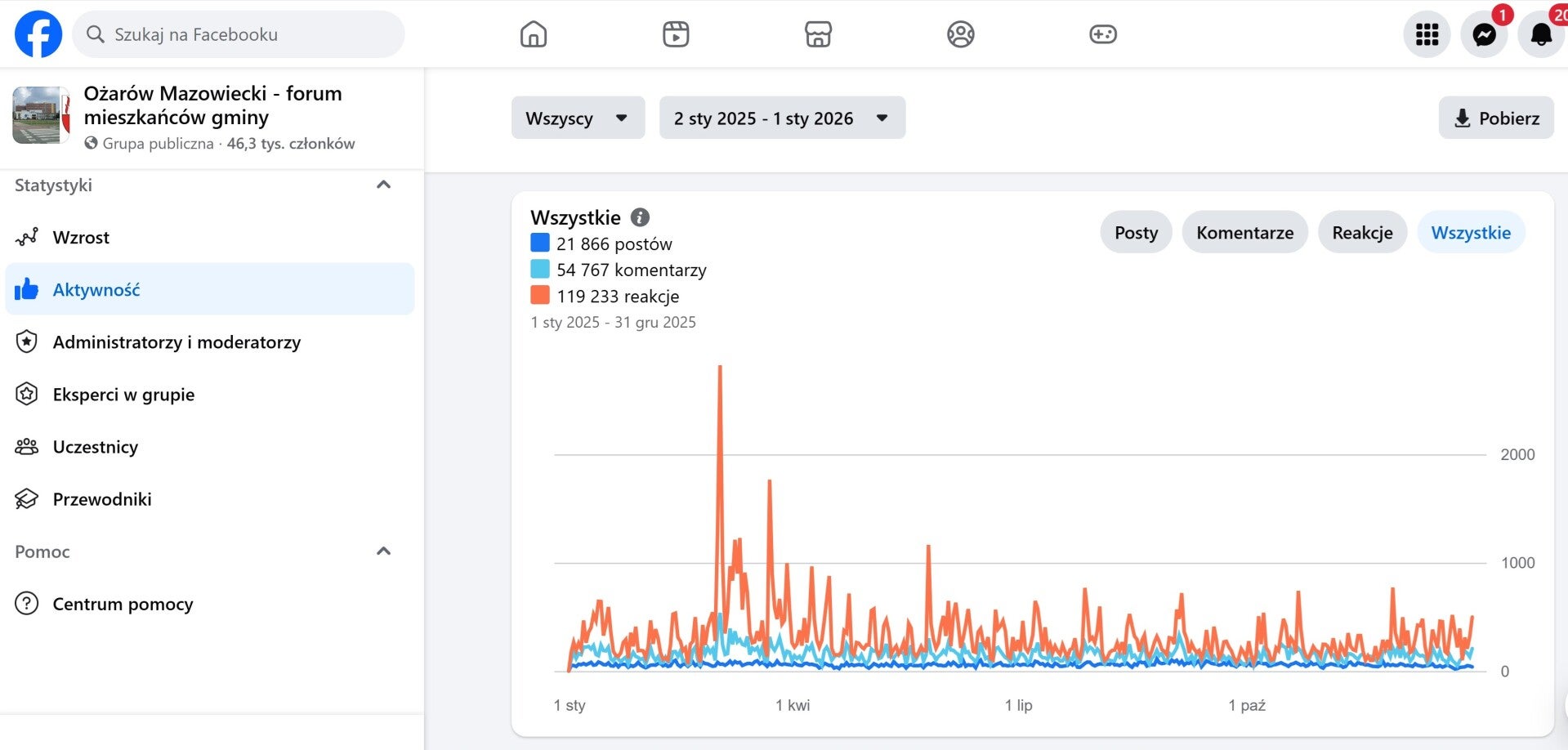The image size is (1568, 750).
Task: Collapse the Statystyki section
Action: pyautogui.click(x=383, y=185)
